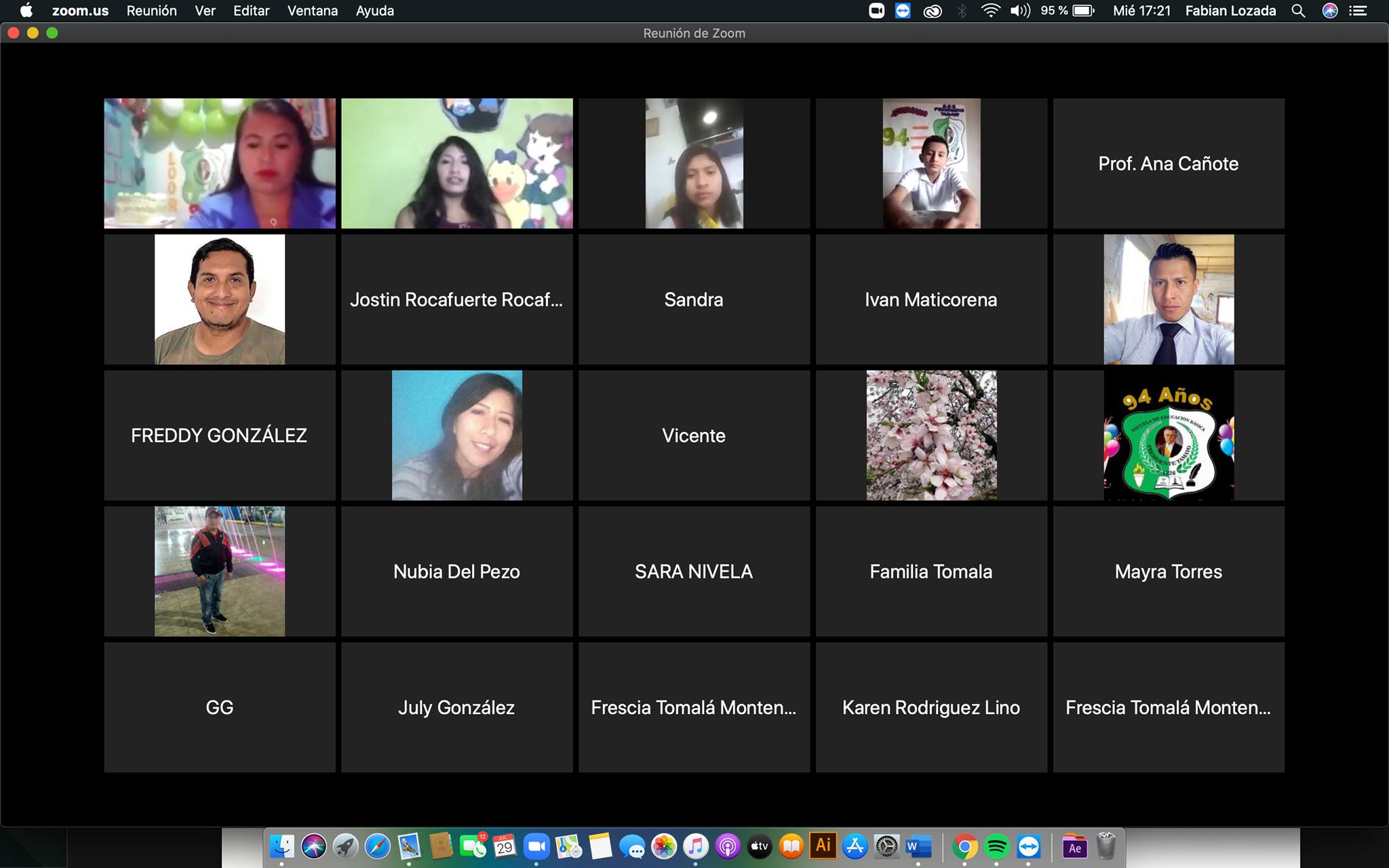This screenshot has width=1389, height=868.
Task: Open Spotlight search magnifier
Action: pyautogui.click(x=1298, y=11)
